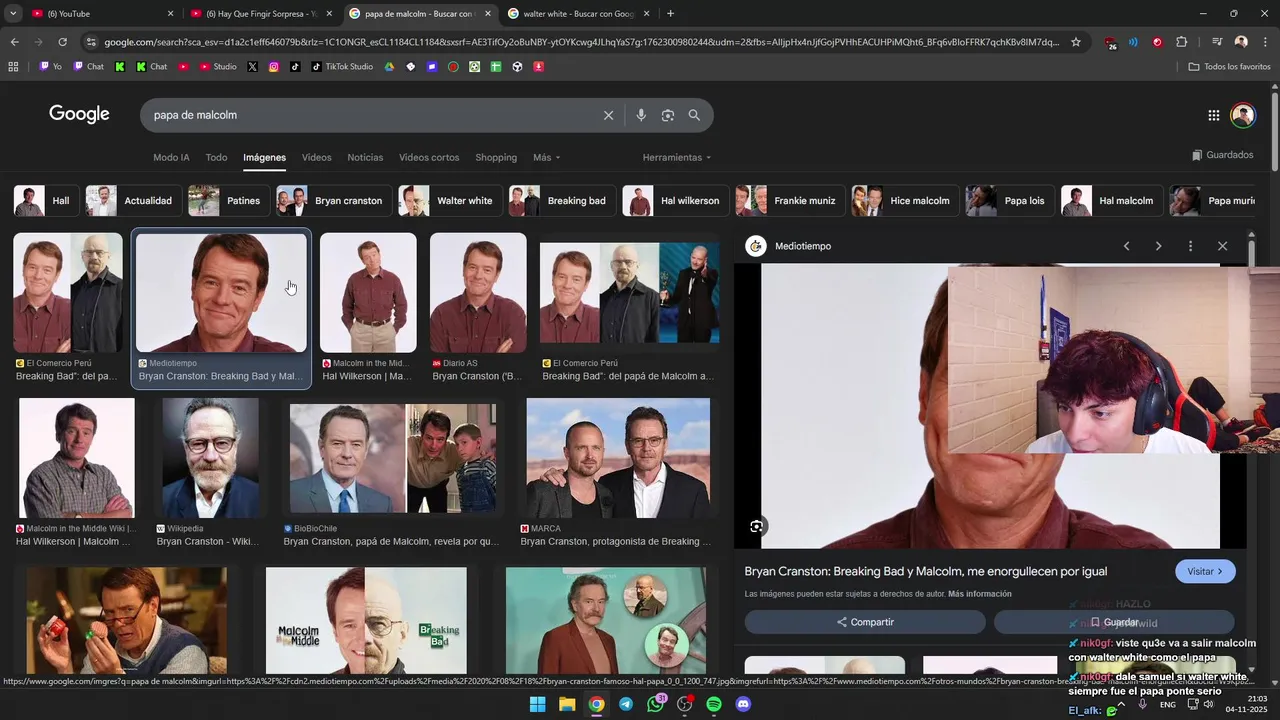
Task: Clear the Google search box text
Action: [608, 115]
